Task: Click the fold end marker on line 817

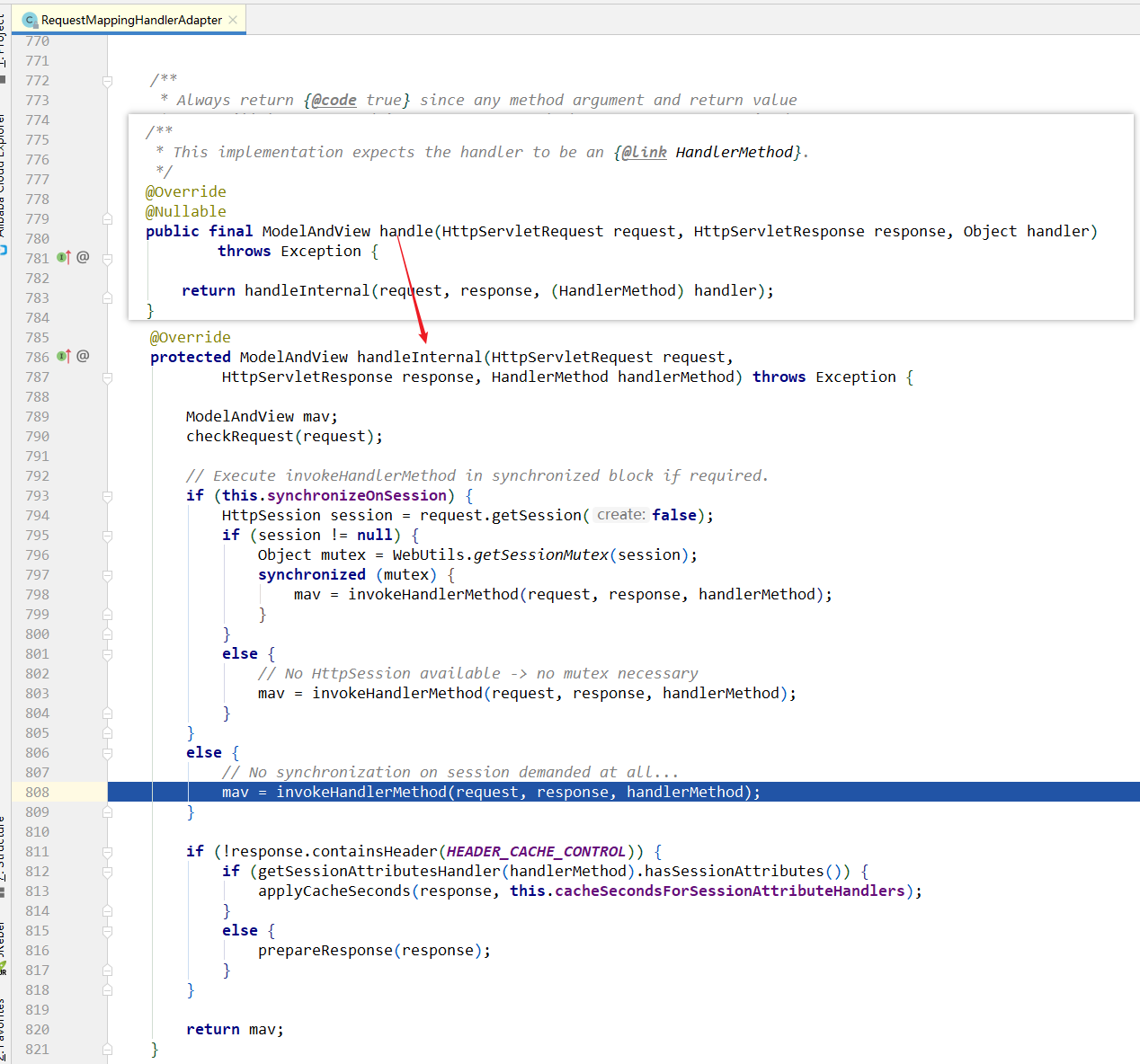Action: (x=107, y=971)
